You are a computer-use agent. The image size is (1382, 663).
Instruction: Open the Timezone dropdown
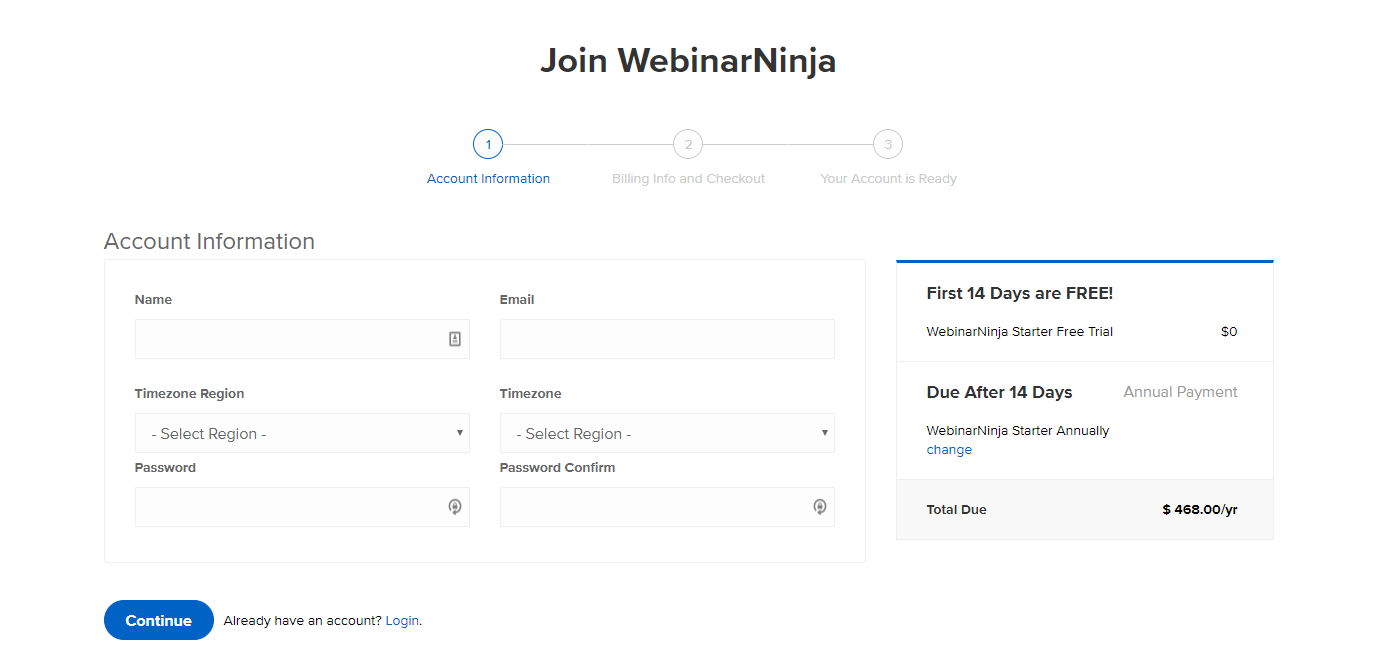667,433
